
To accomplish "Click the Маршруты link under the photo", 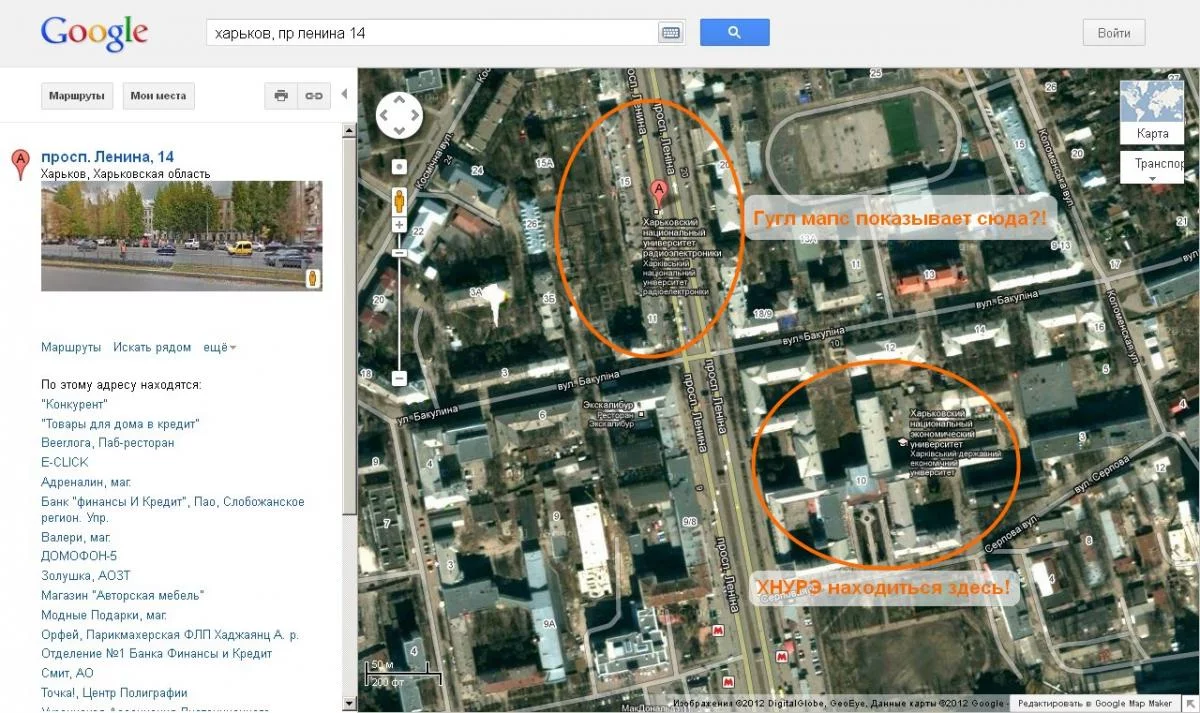I will tap(71, 347).
